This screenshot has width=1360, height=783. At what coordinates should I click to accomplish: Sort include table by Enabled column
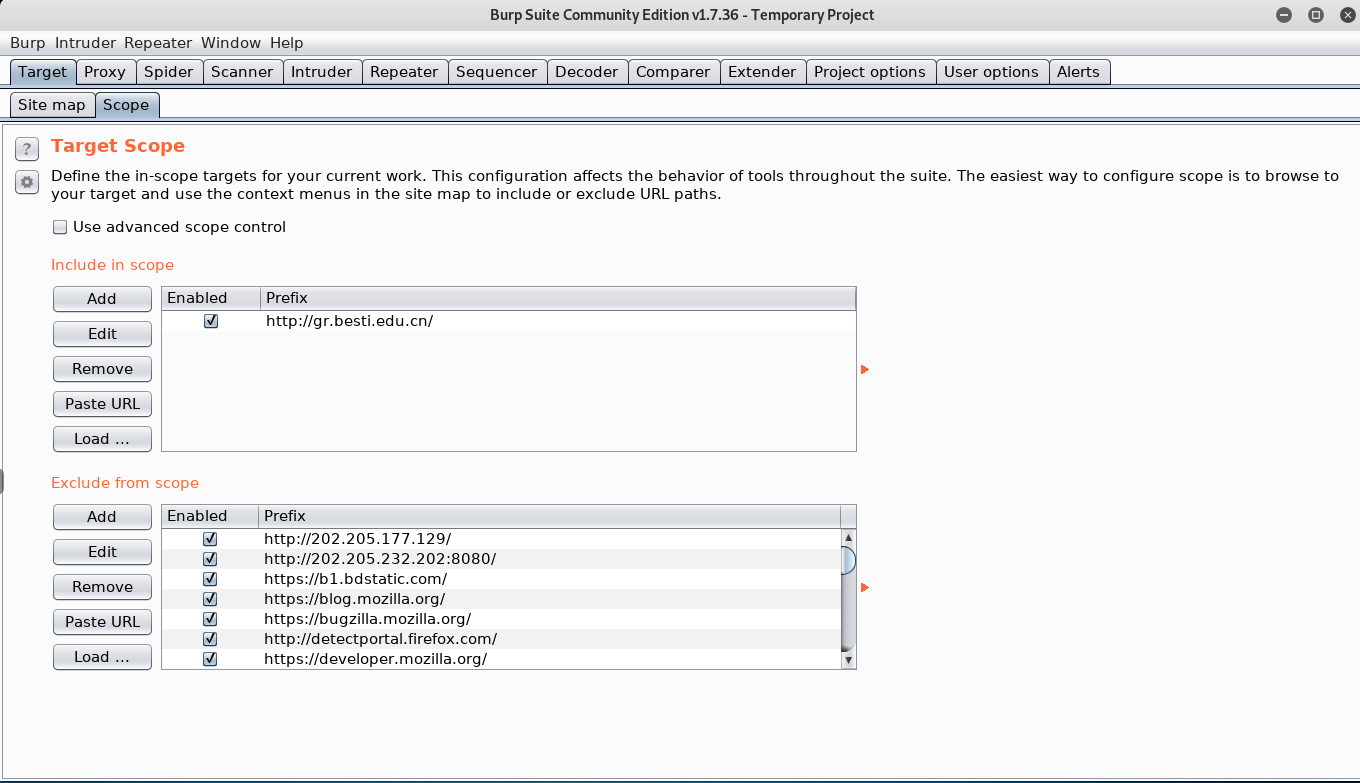(211, 298)
